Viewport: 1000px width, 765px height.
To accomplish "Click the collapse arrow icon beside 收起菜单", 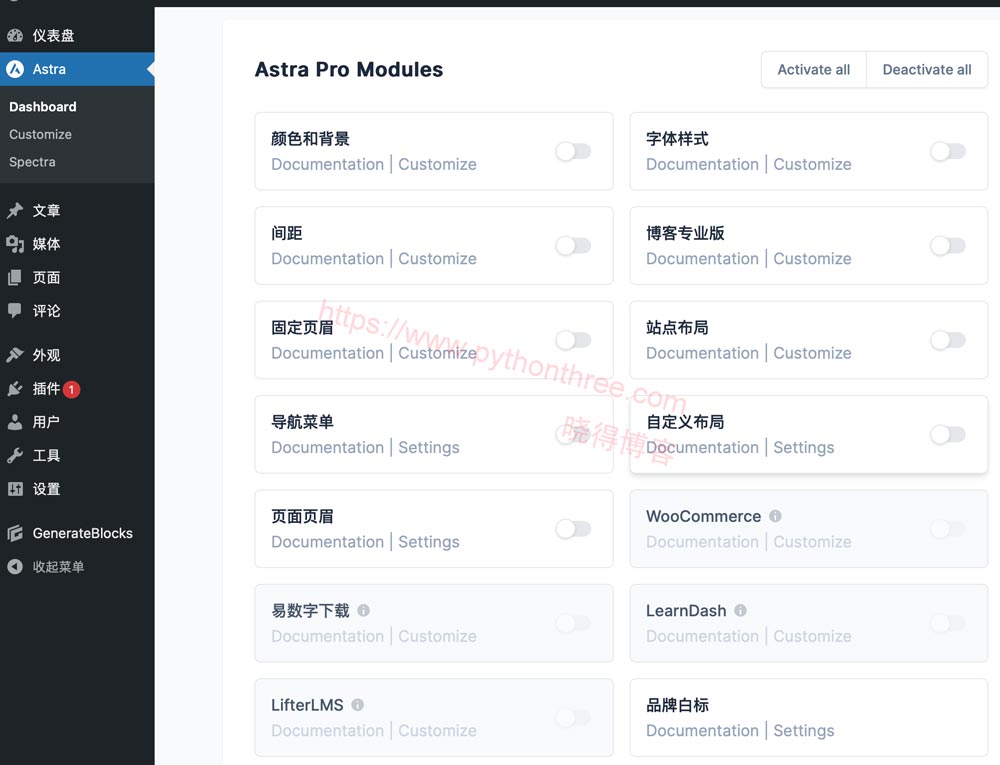I will [15, 566].
